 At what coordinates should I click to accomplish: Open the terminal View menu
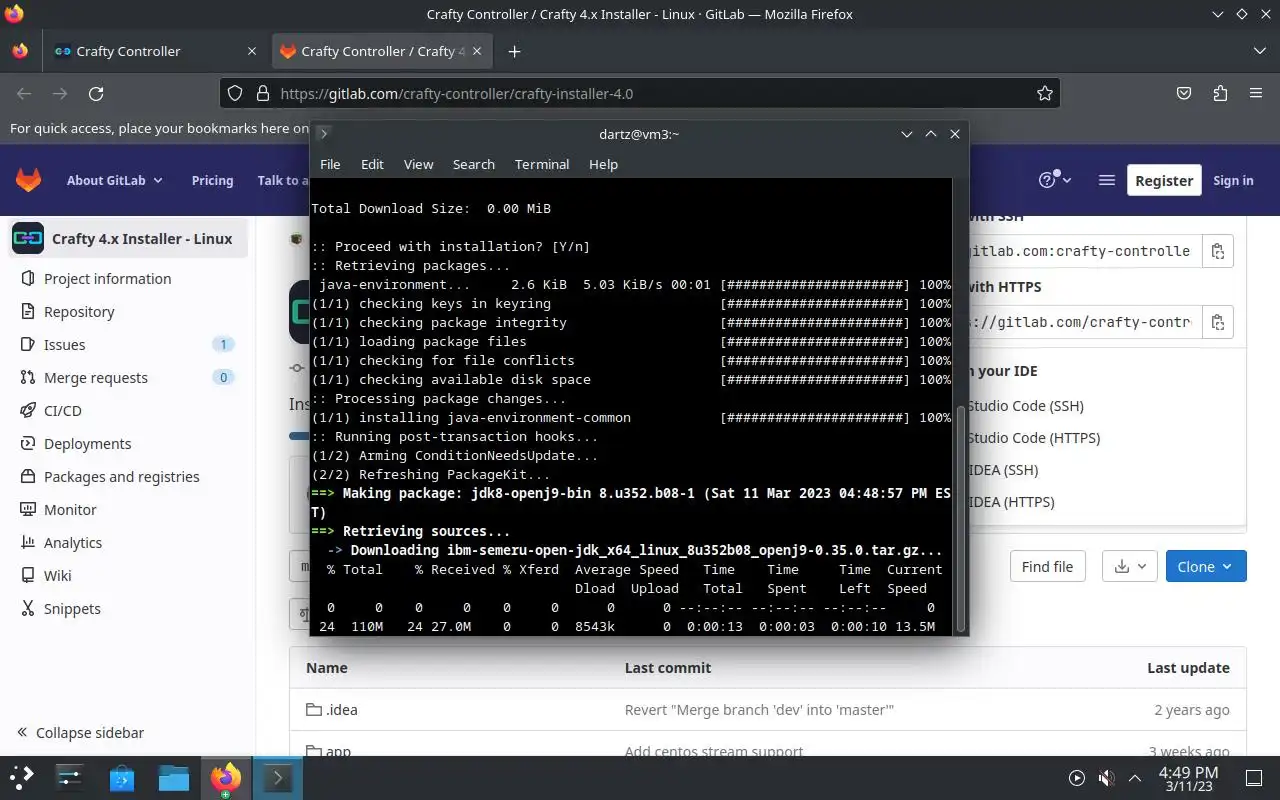(418, 164)
